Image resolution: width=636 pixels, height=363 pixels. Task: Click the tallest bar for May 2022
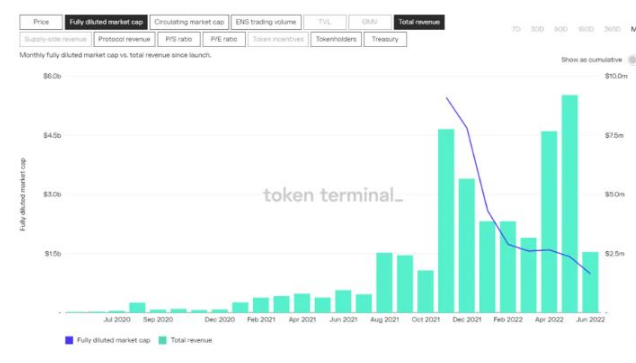click(x=569, y=204)
